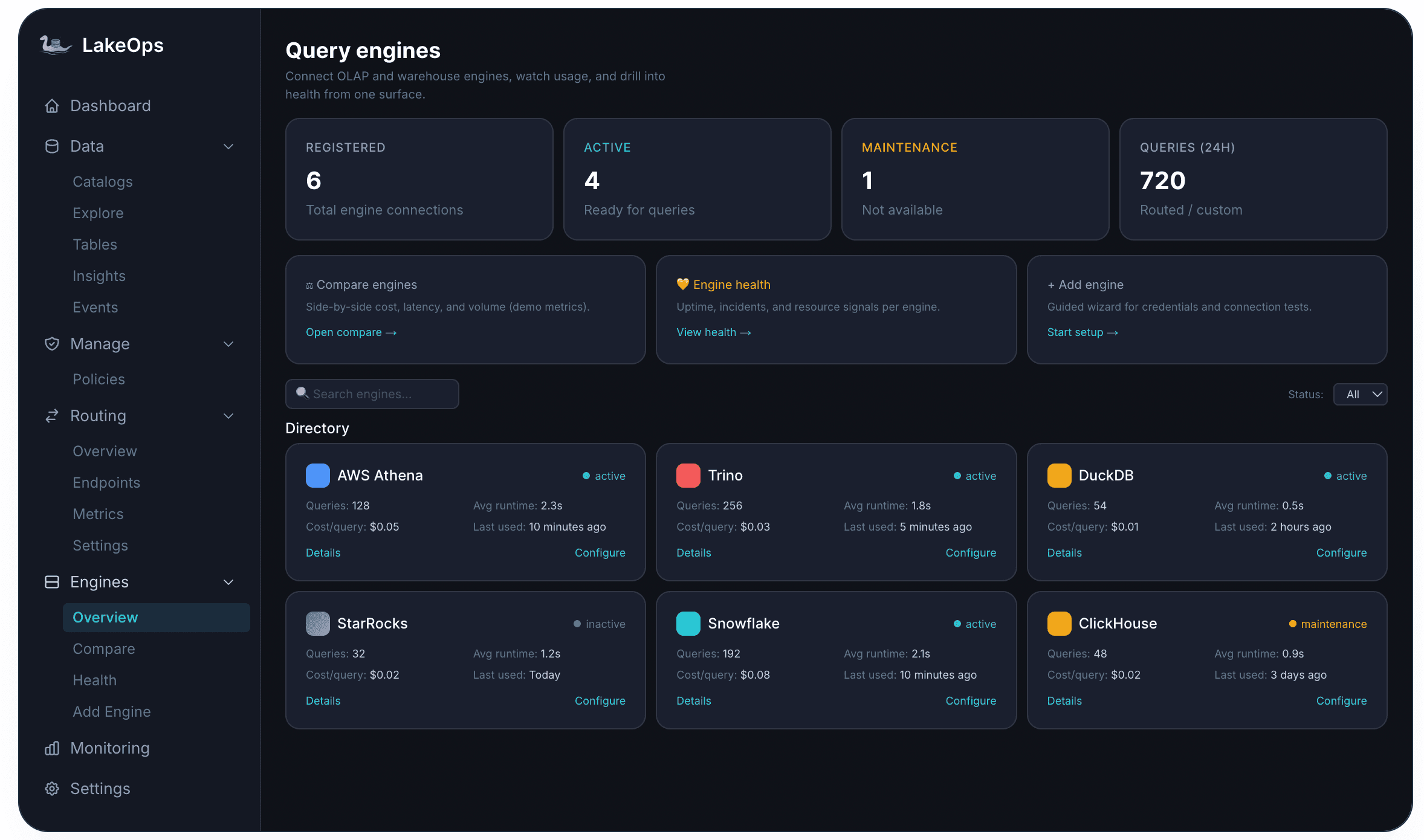Collapse the Routing section chevron

coord(228,416)
